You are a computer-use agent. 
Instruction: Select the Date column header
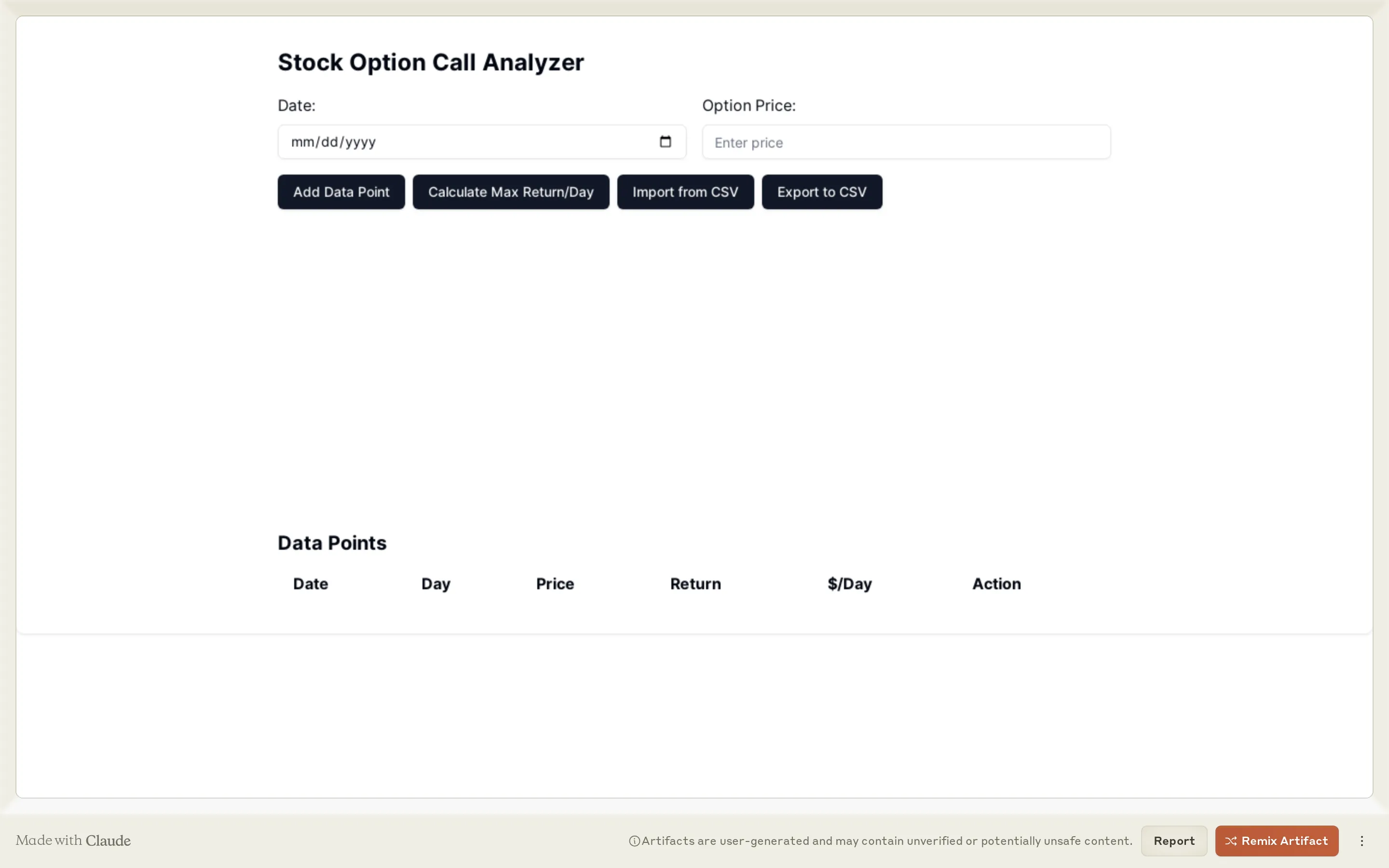[x=311, y=584]
